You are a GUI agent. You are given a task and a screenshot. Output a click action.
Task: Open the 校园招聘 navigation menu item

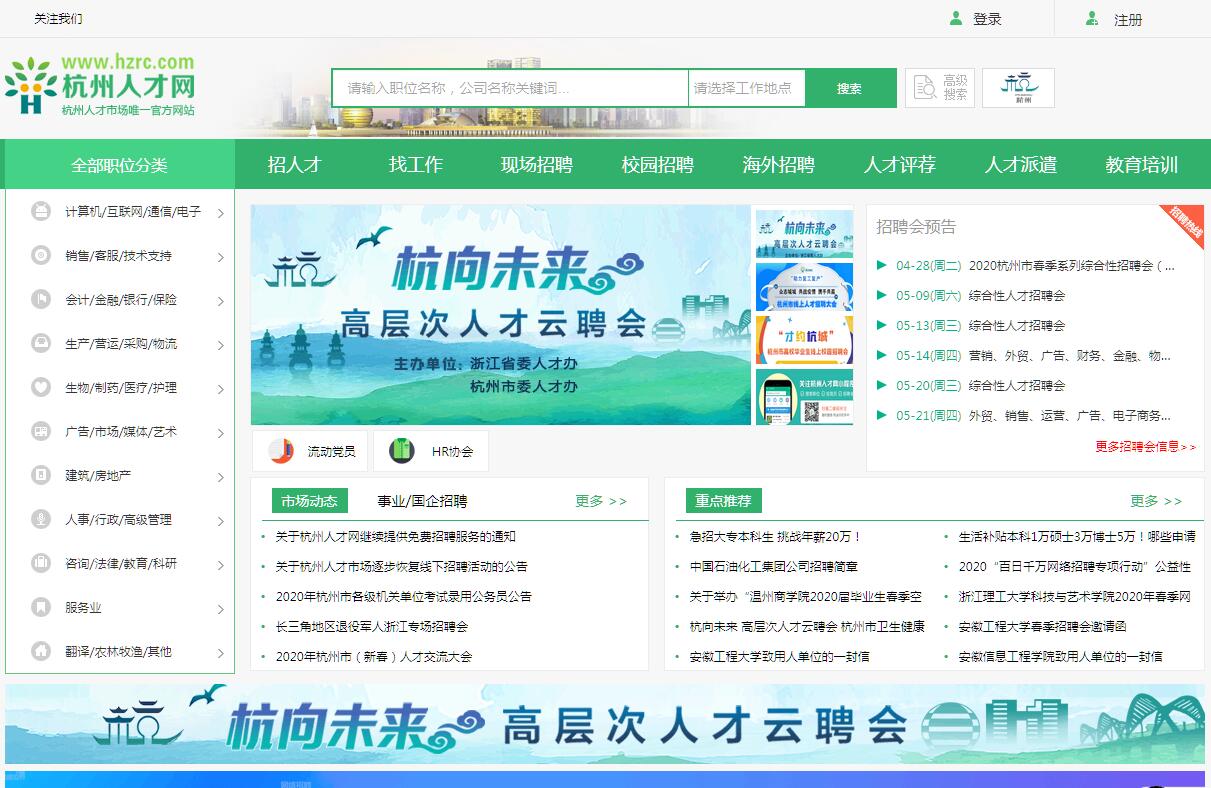point(657,165)
